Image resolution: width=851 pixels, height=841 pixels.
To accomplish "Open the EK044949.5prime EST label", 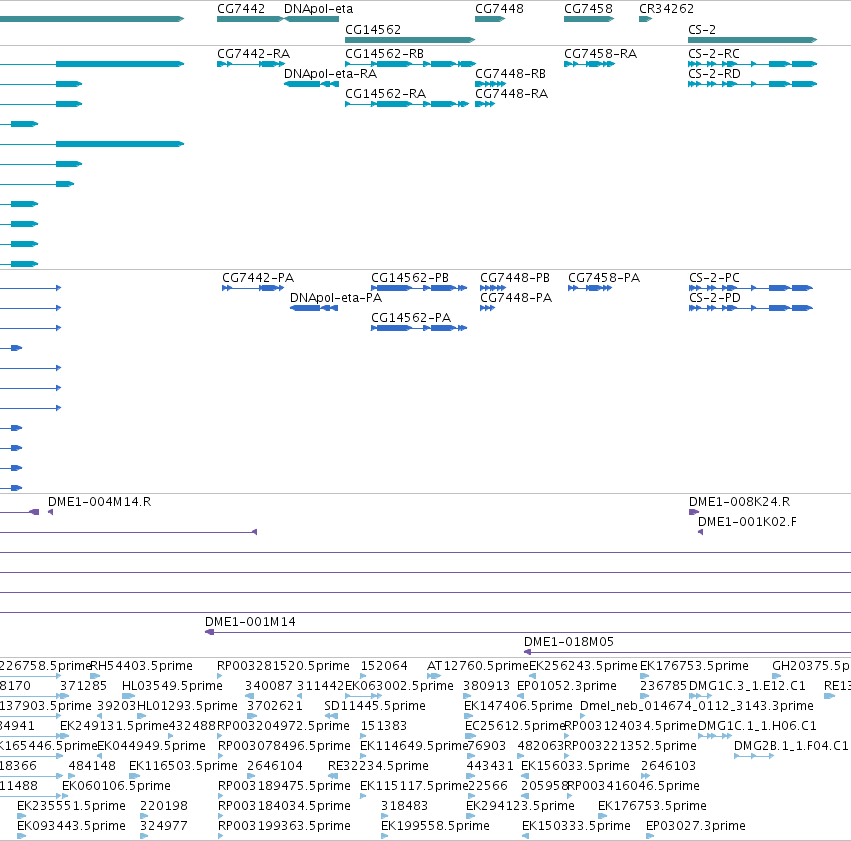I will [151, 746].
